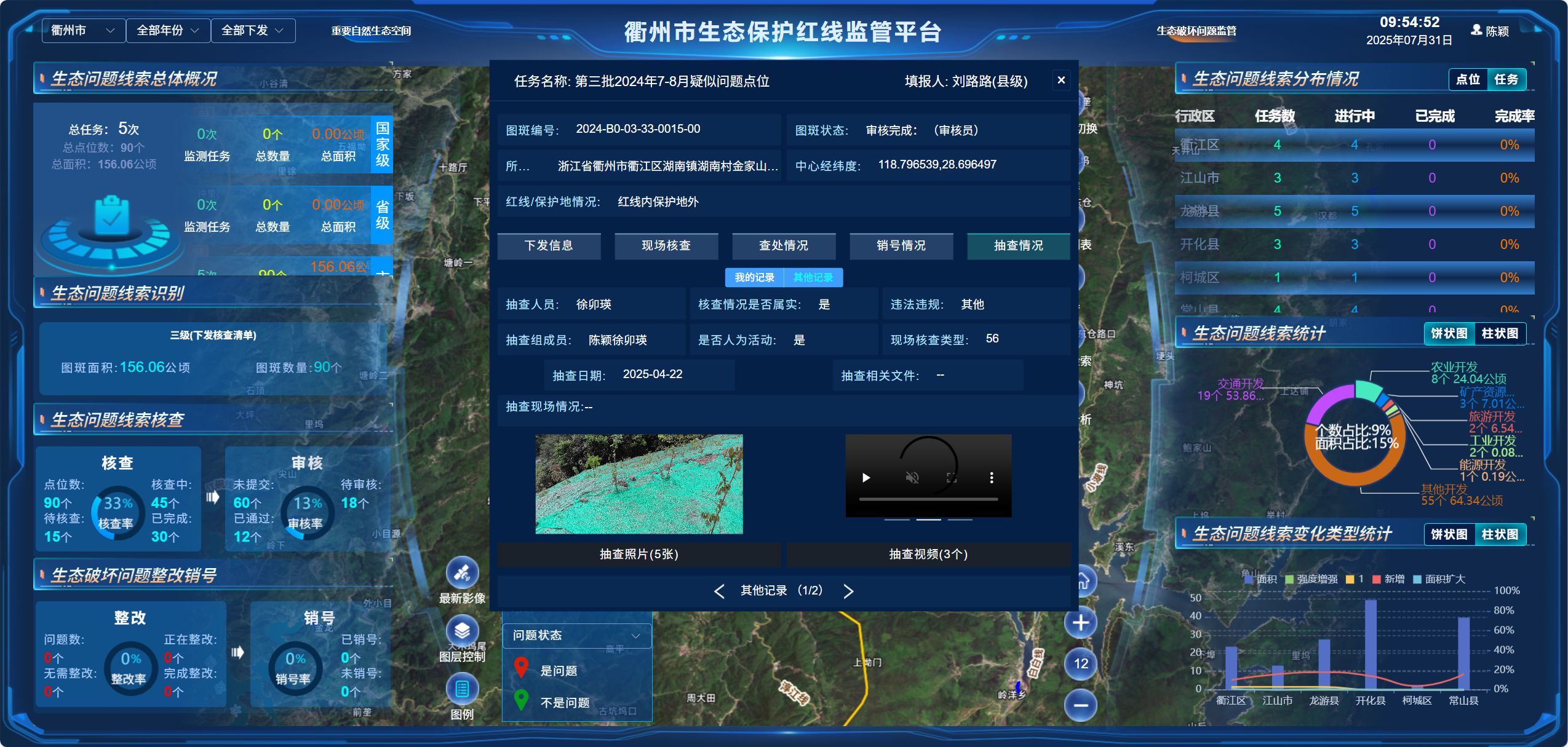
Task: Open the 图例 legend icon
Action: 462,689
